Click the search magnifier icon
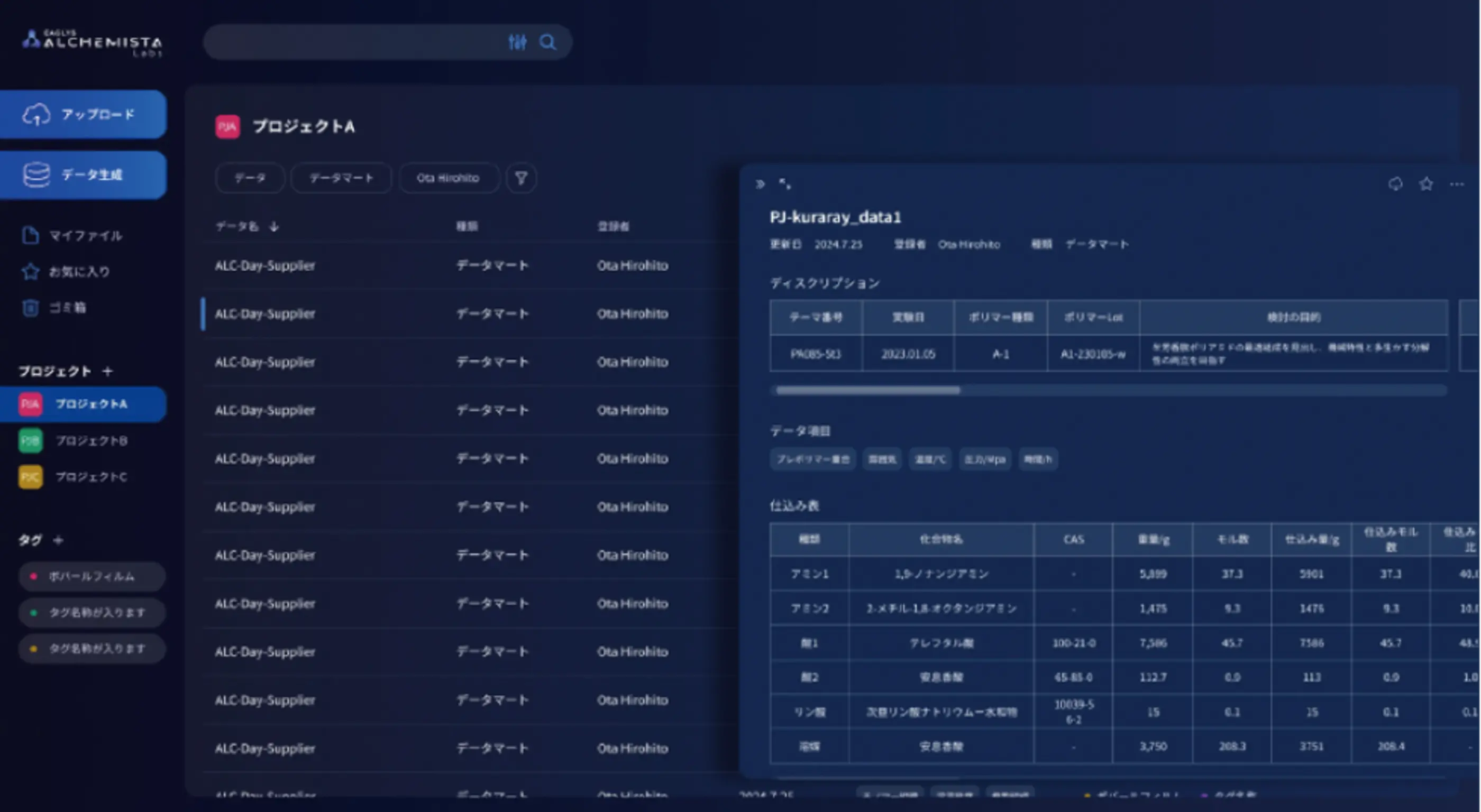This screenshot has width=1481, height=812. click(x=547, y=42)
